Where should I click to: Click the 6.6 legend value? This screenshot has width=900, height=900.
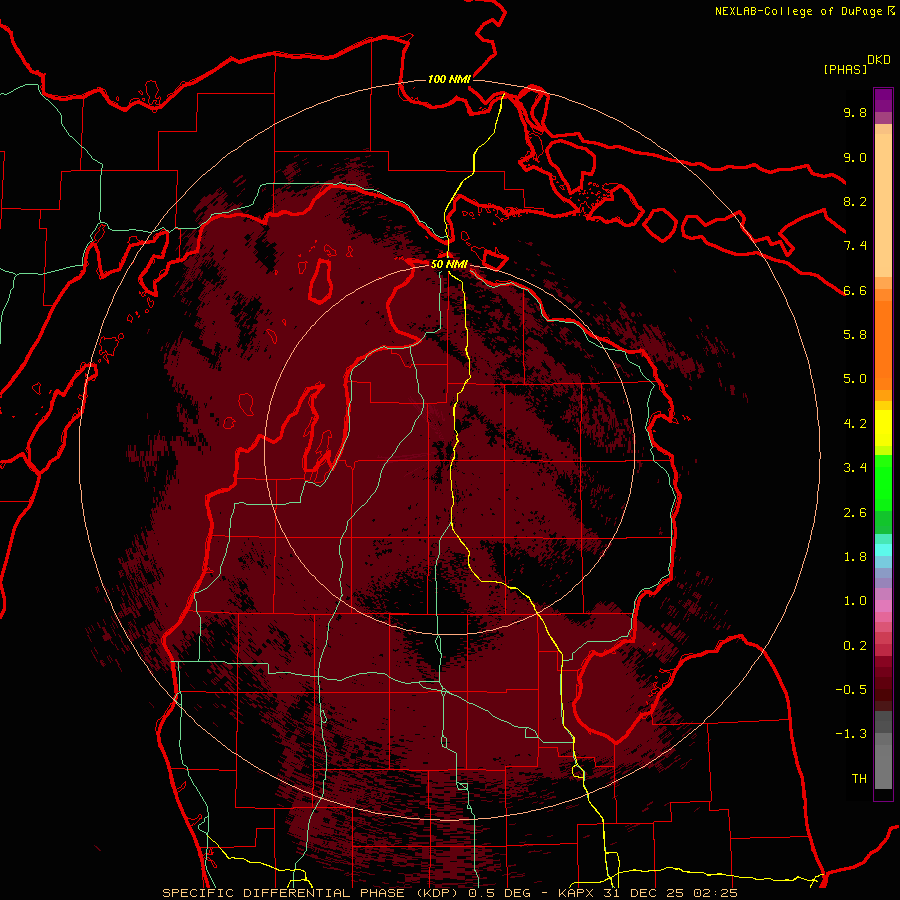855,290
